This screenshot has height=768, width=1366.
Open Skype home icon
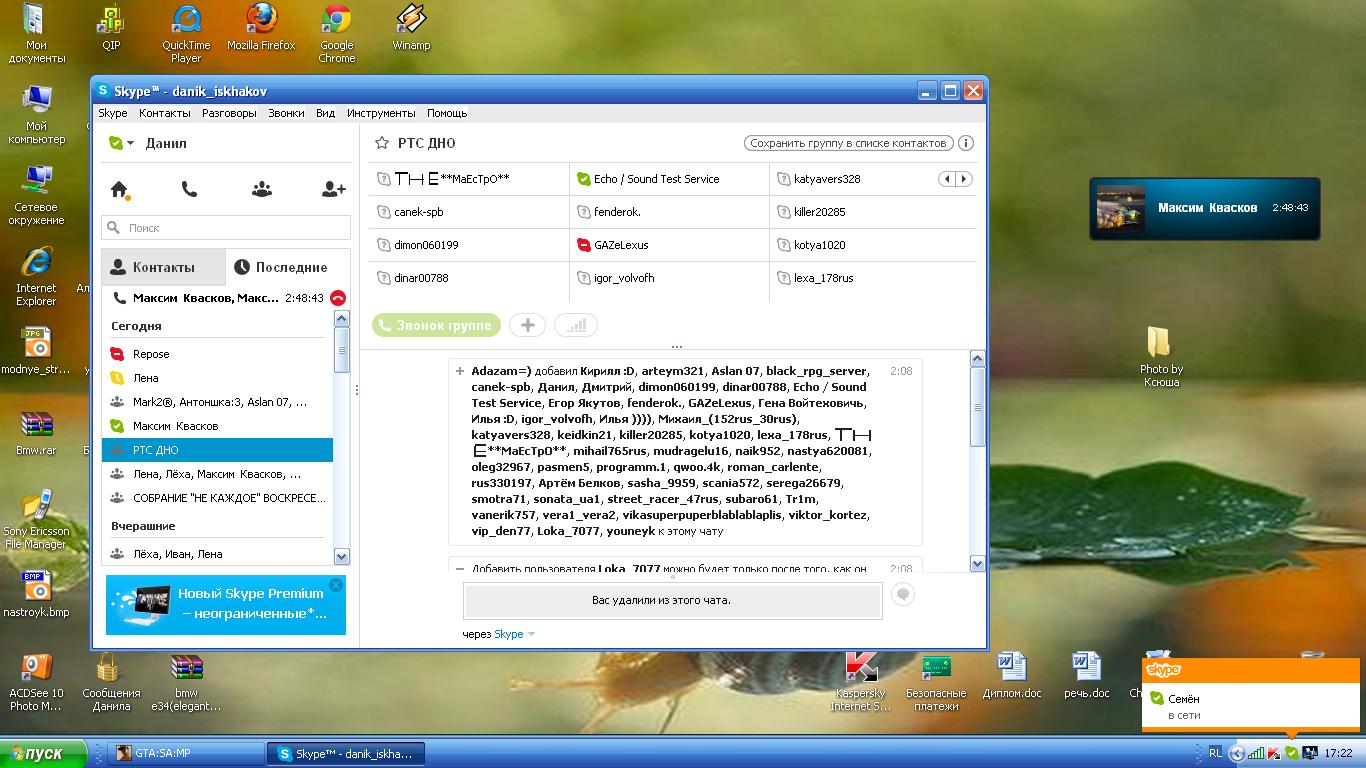coord(120,189)
